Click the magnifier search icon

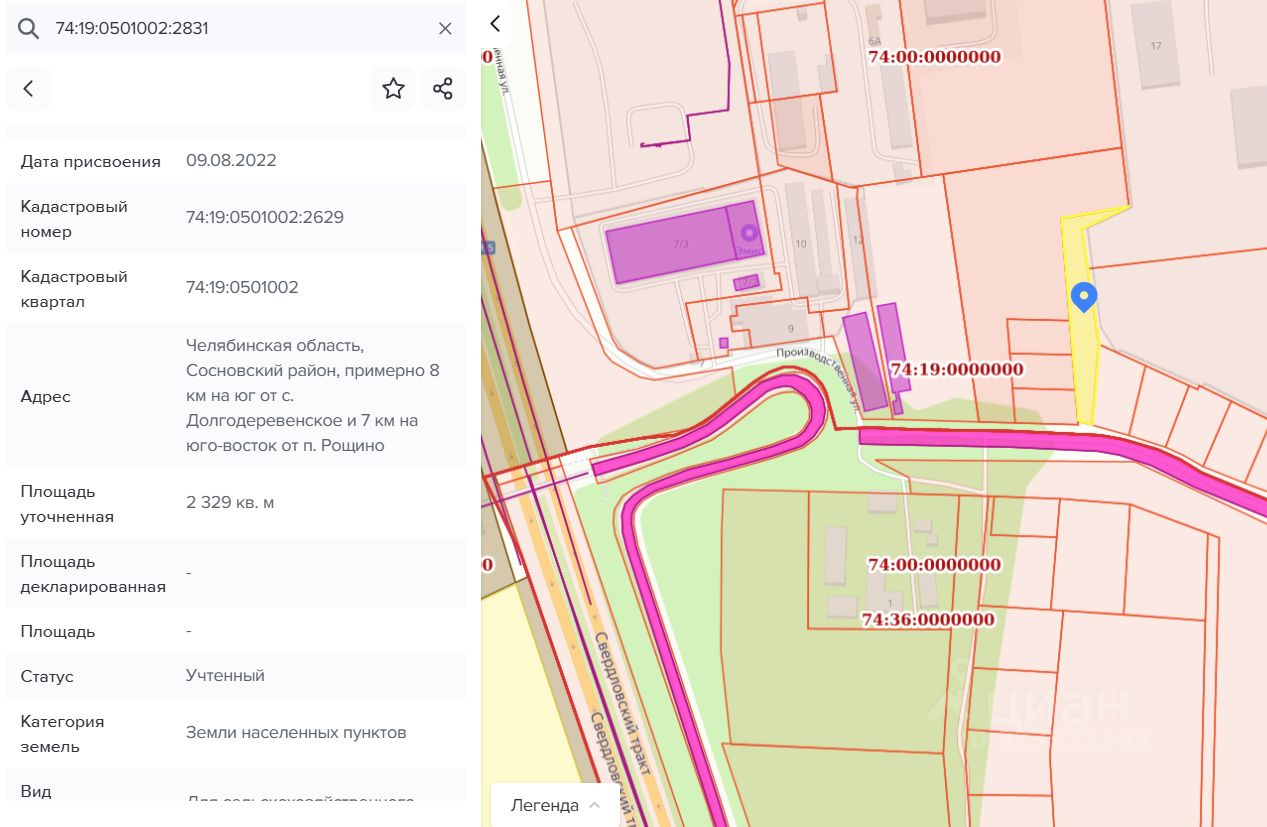pyautogui.click(x=28, y=28)
